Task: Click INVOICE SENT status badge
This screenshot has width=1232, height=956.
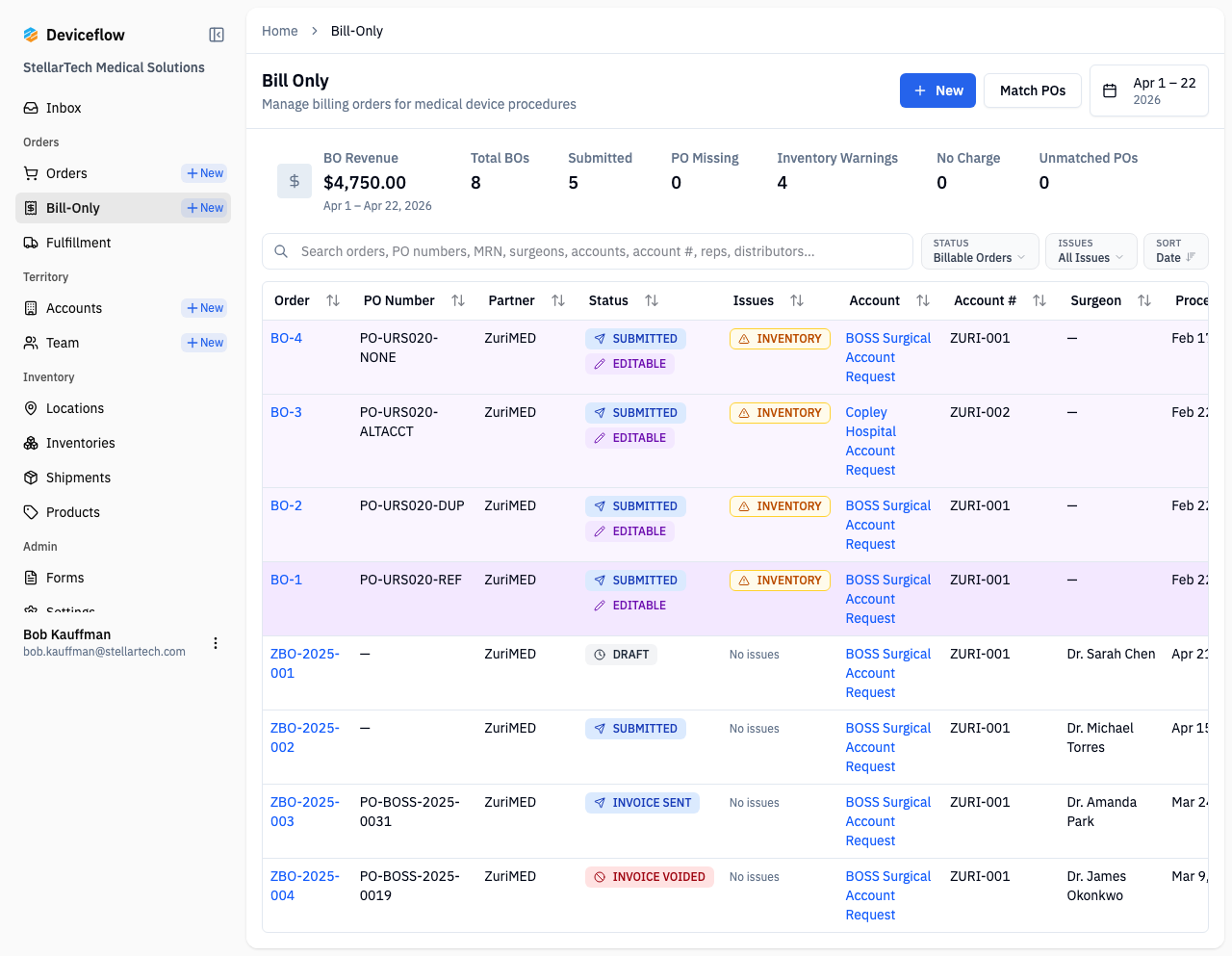Action: click(642, 803)
